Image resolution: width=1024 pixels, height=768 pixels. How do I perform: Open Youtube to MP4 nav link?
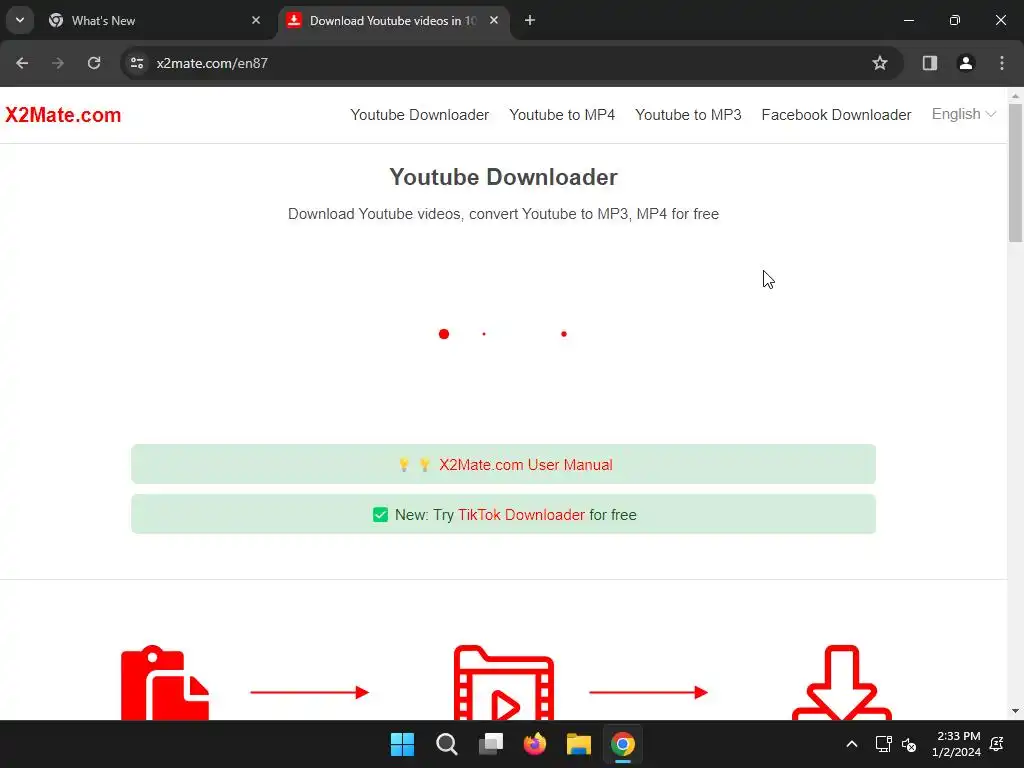(x=562, y=115)
